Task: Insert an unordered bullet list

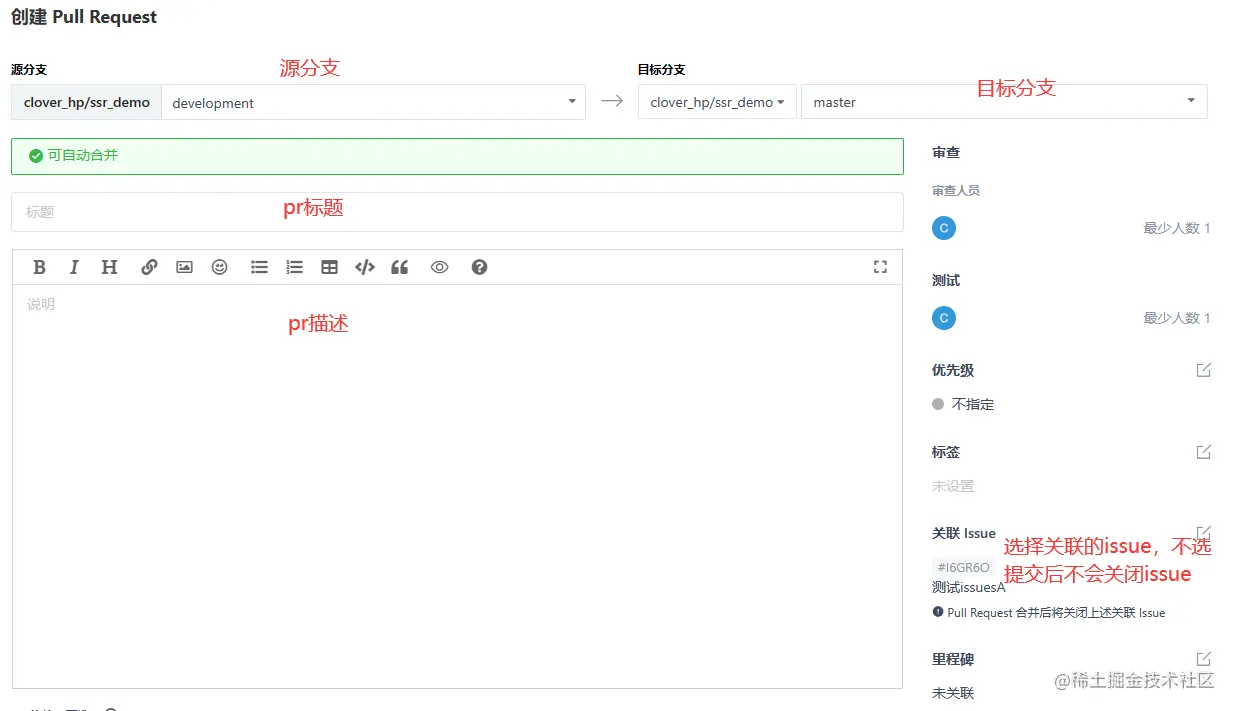Action: [x=259, y=267]
